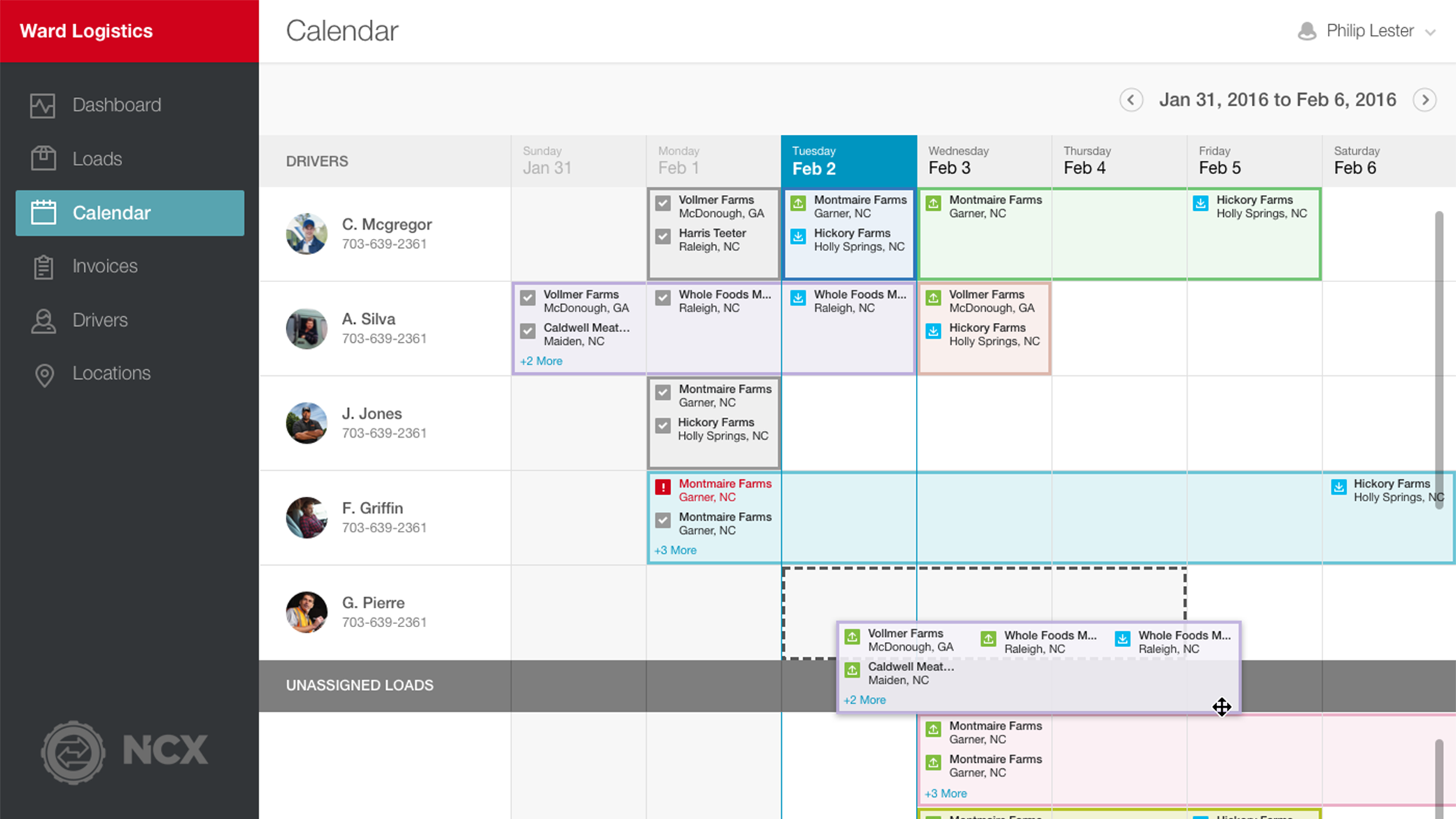Advance to next week with right arrow

[1425, 100]
